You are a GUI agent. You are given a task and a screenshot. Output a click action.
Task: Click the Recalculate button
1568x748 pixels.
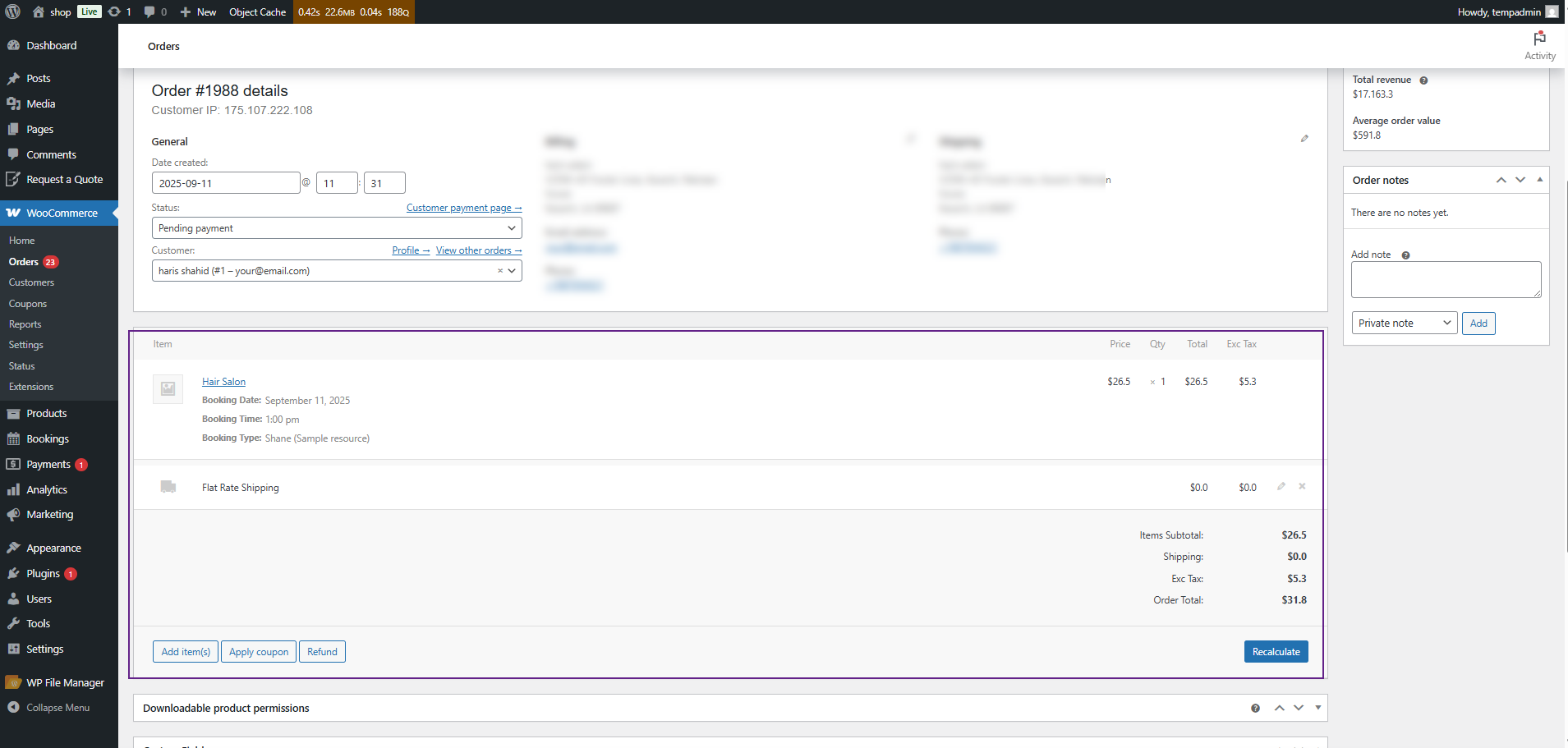click(1276, 652)
